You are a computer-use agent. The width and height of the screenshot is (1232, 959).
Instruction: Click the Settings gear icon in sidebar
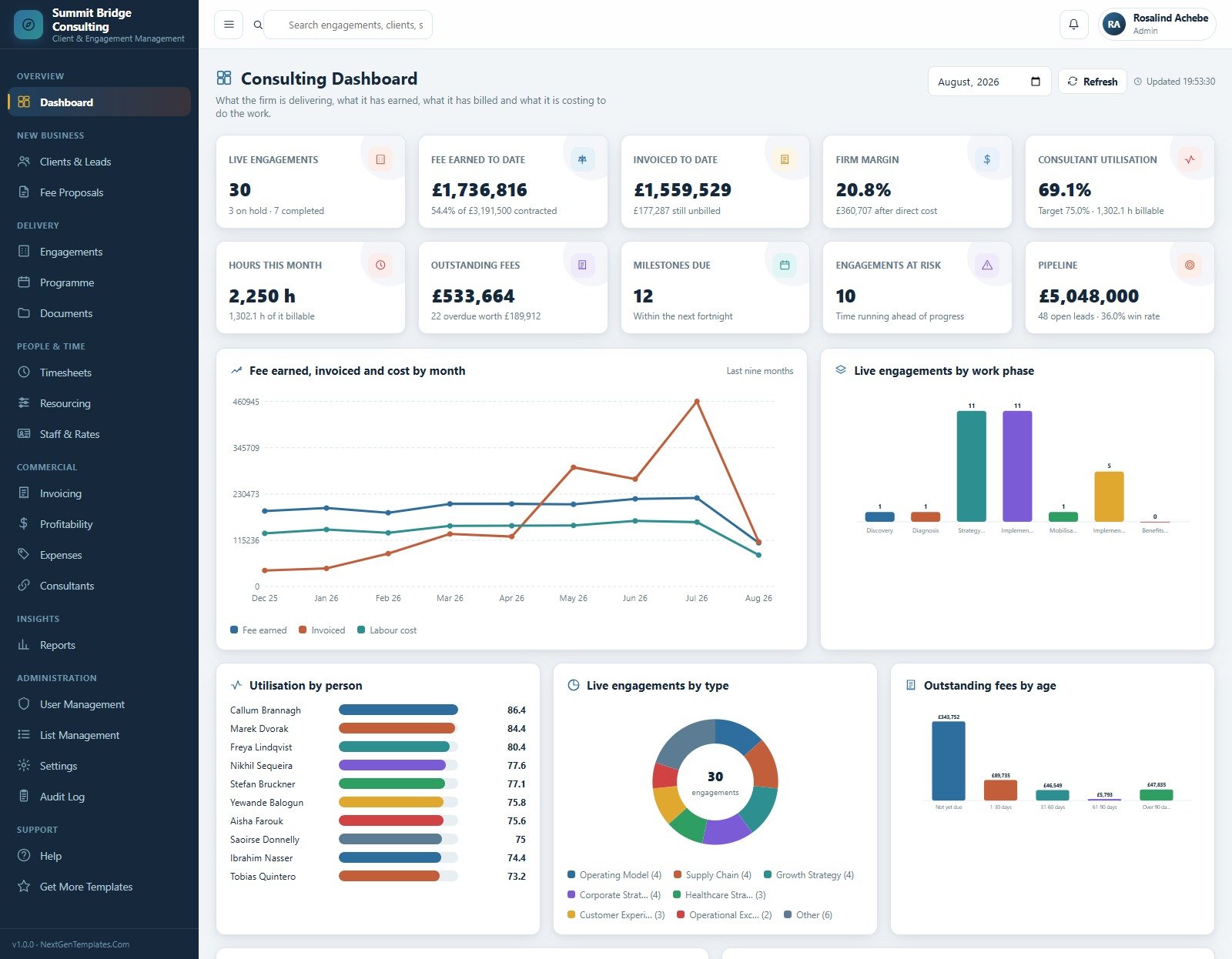(x=24, y=766)
